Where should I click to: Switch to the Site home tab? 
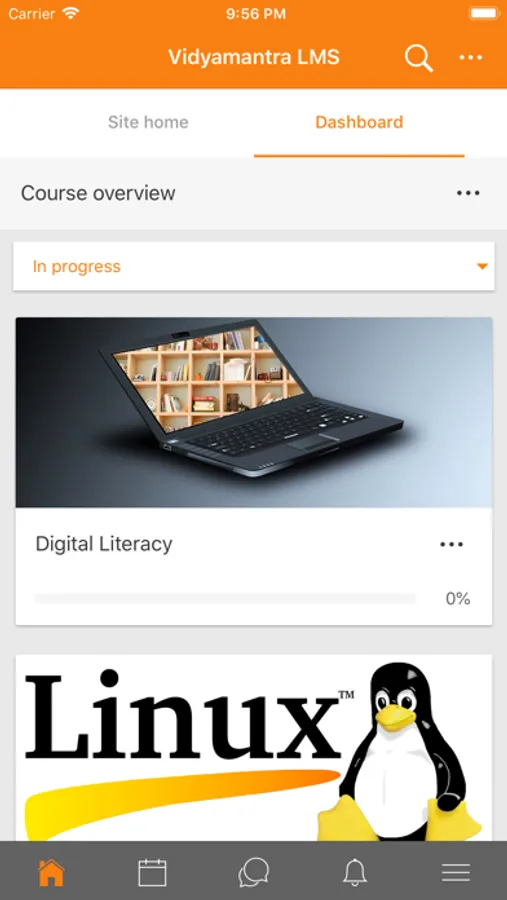point(148,122)
